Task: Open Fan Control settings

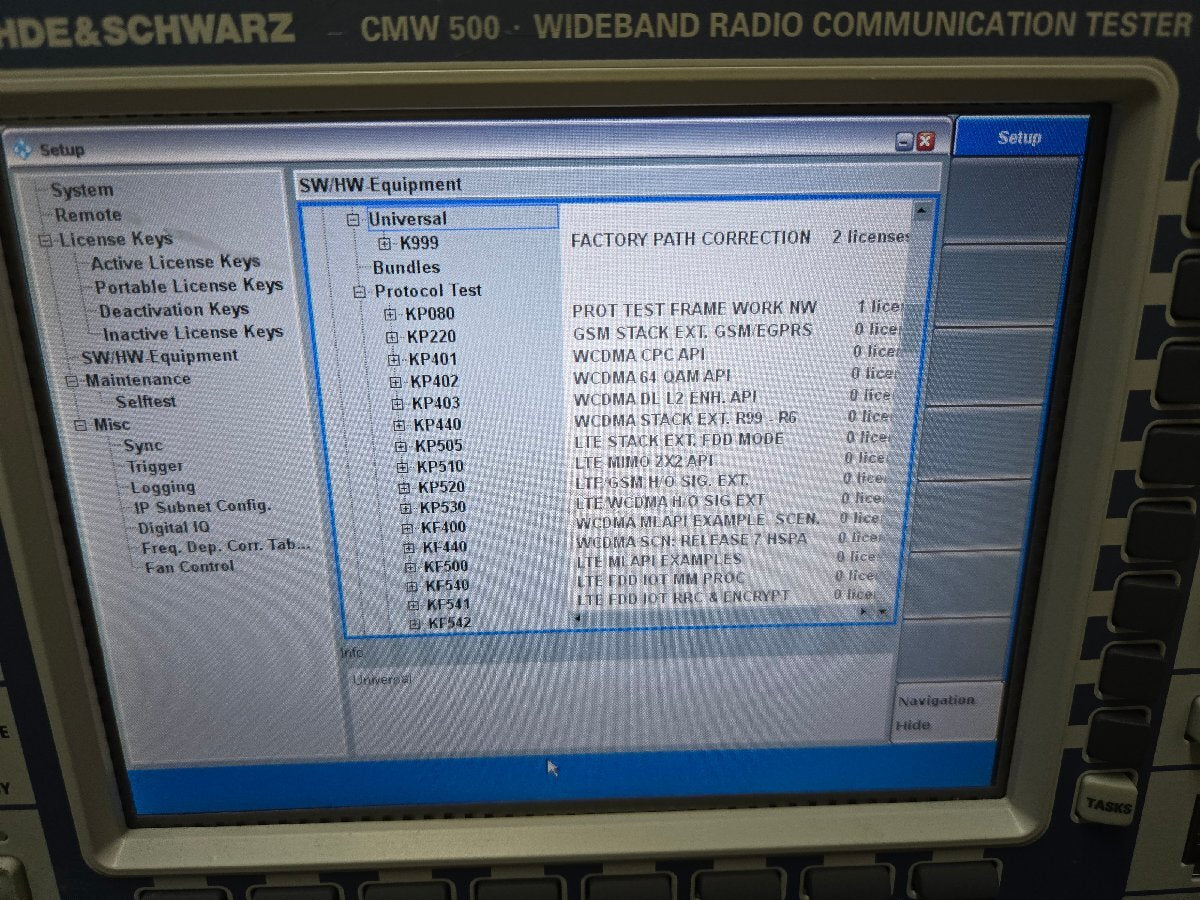Action: (x=190, y=566)
